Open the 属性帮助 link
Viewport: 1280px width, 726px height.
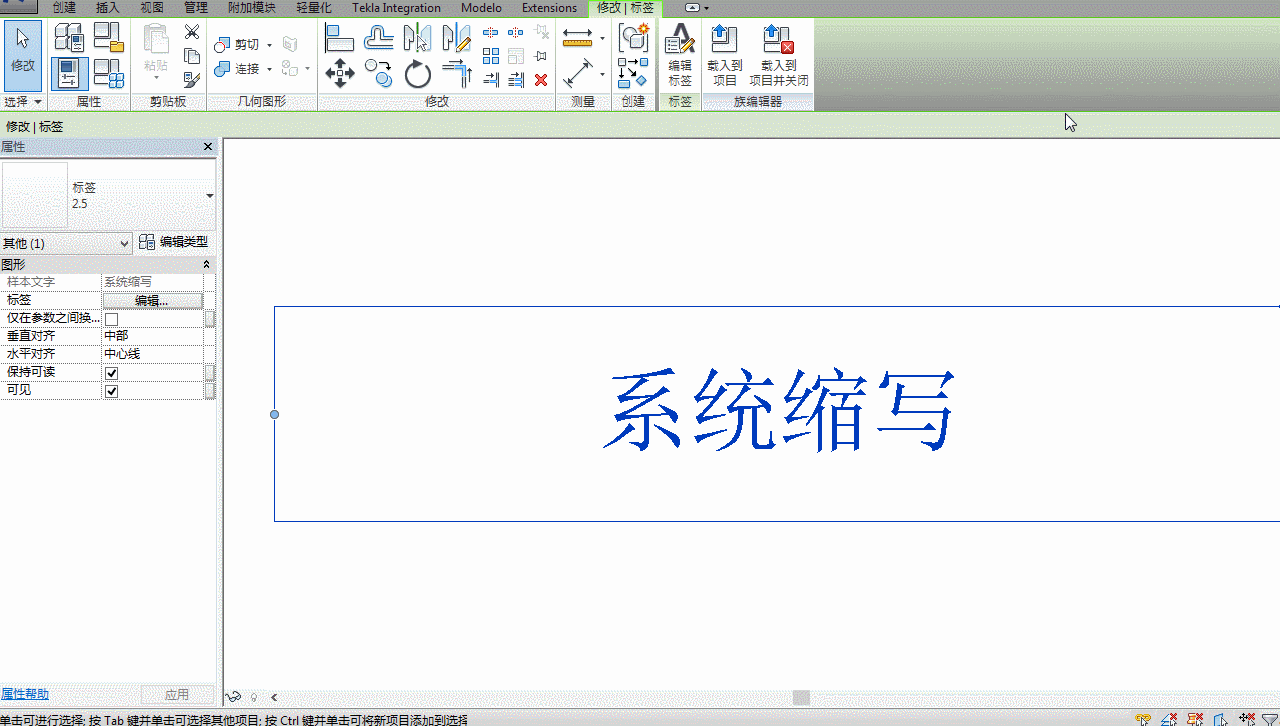pos(25,694)
